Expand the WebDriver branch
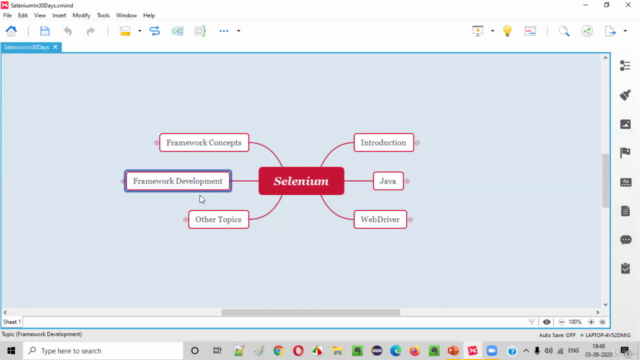This screenshot has height=360, width=640. coord(410,220)
